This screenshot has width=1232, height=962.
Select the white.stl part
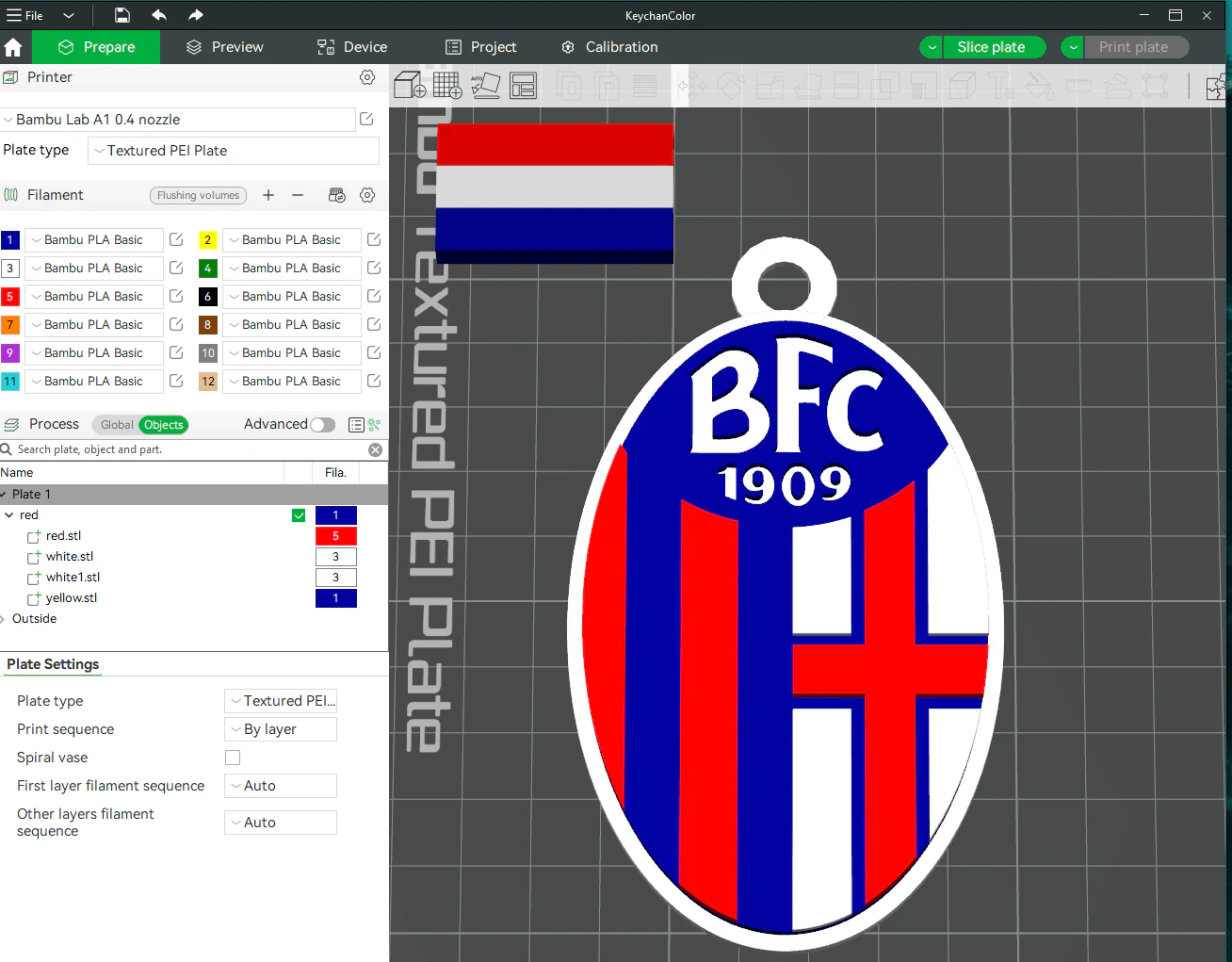70,557
